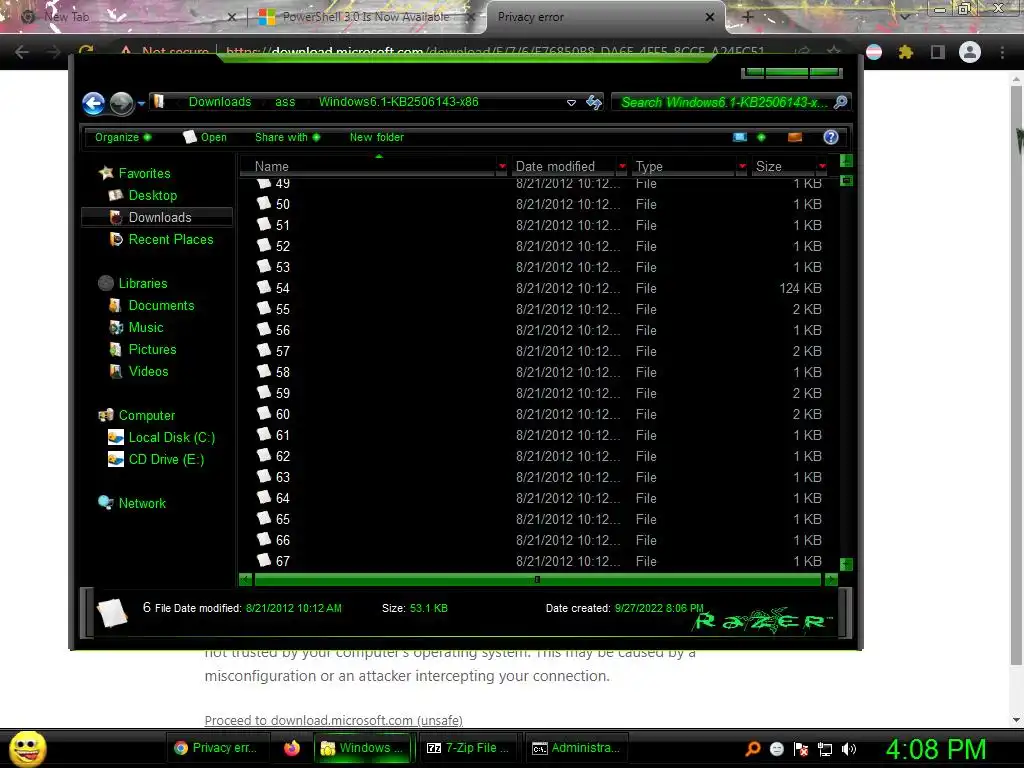Sort by the Date modified column
Screen dimensions: 1024x768
[555, 167]
